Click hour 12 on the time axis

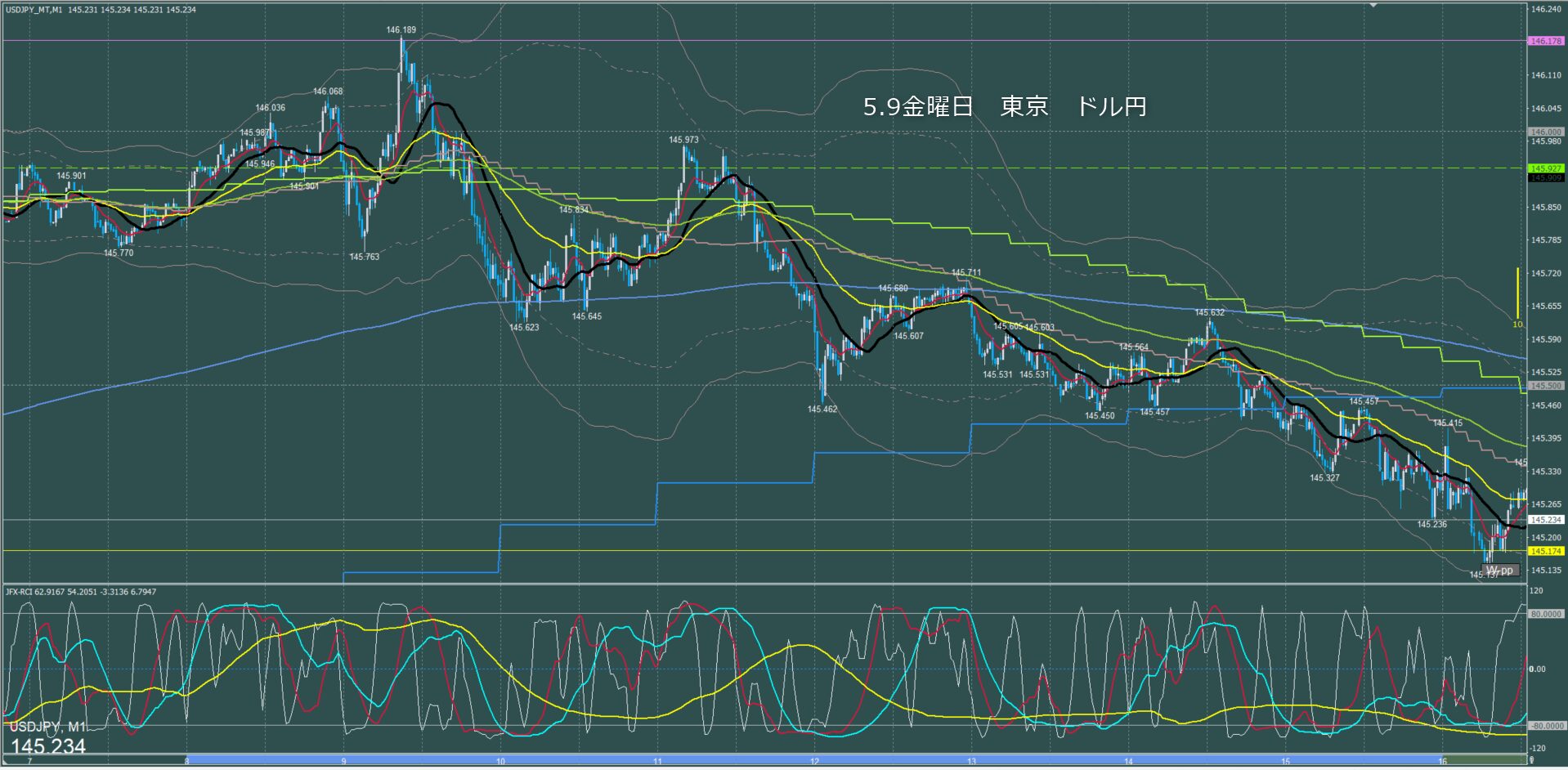point(814,761)
